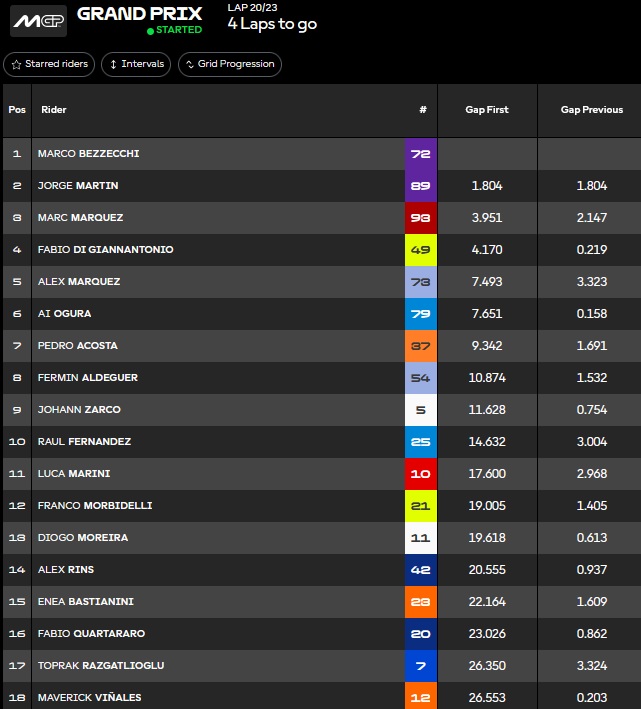Select Ai Ogura's blue 79 badge
Image resolution: width=641 pixels, height=709 pixels.
(x=421, y=314)
